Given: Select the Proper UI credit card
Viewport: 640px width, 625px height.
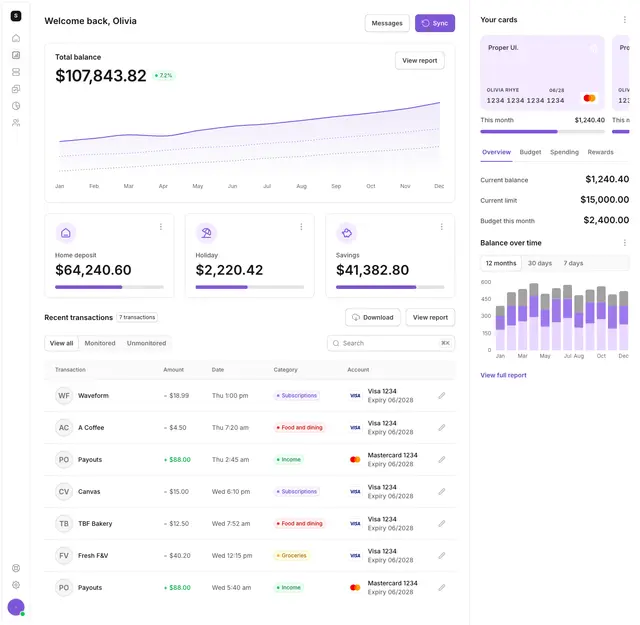Looking at the screenshot, I should (x=542, y=73).
